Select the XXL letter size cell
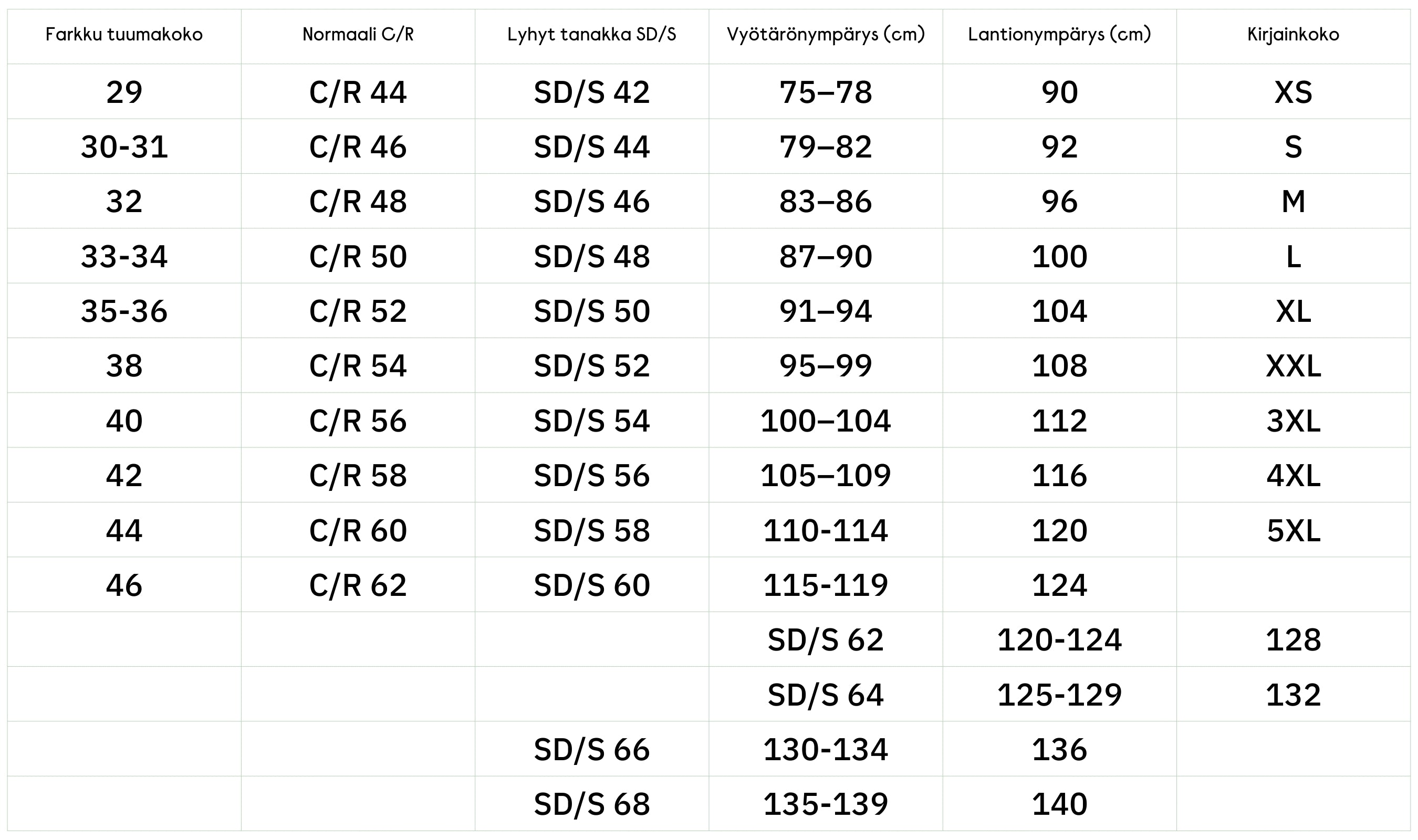The height and width of the screenshot is (840, 1418). tap(1293, 365)
